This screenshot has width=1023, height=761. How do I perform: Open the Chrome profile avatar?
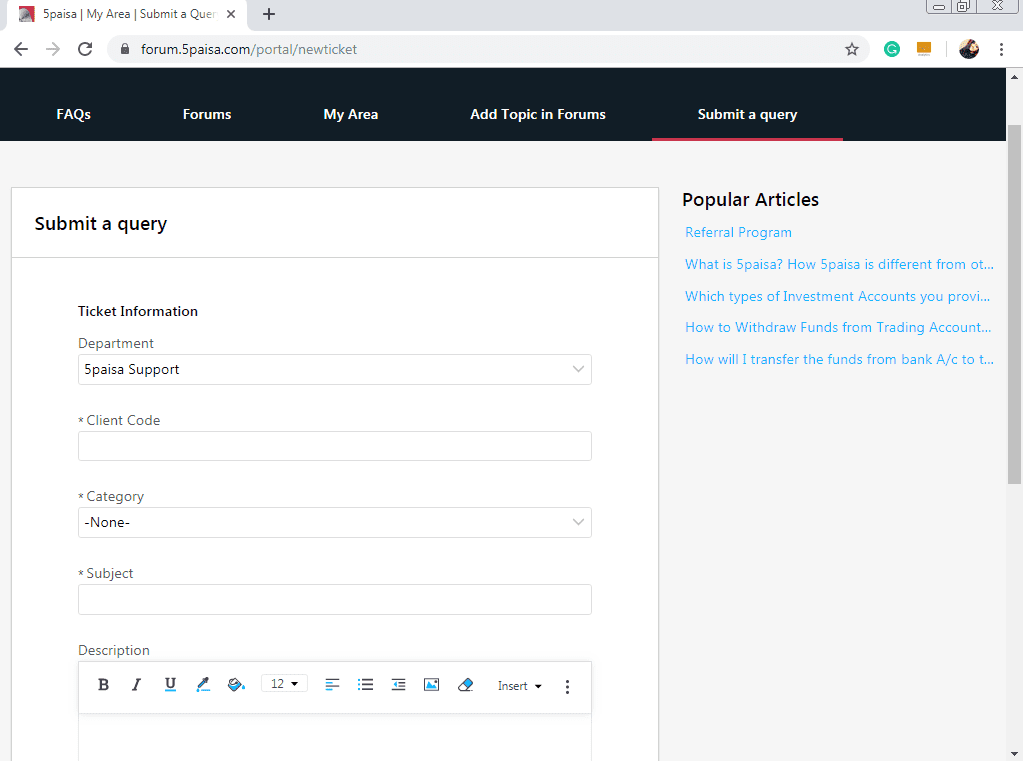pyautogui.click(x=969, y=49)
